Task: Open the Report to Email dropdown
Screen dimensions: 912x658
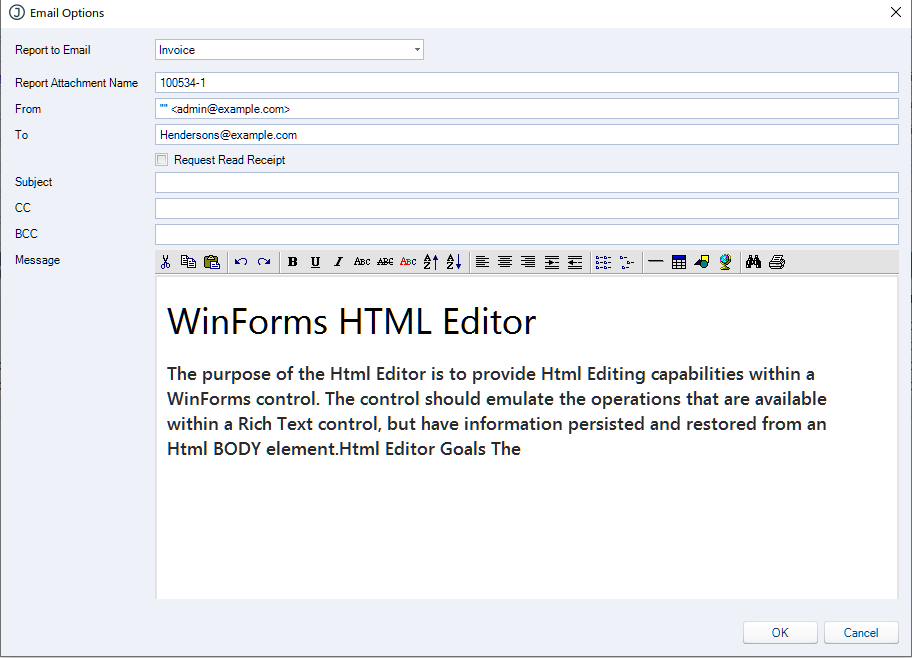Action: pyautogui.click(x=416, y=50)
